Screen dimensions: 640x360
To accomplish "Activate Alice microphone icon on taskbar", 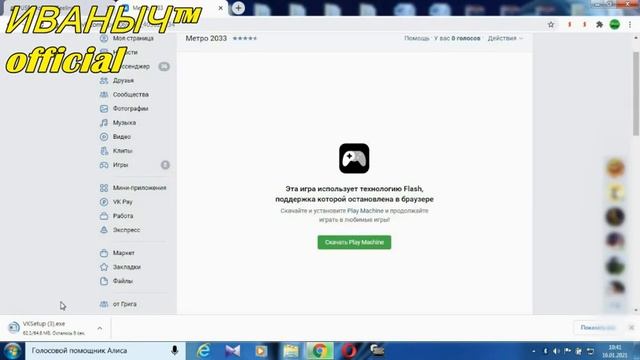I will tap(174, 351).
